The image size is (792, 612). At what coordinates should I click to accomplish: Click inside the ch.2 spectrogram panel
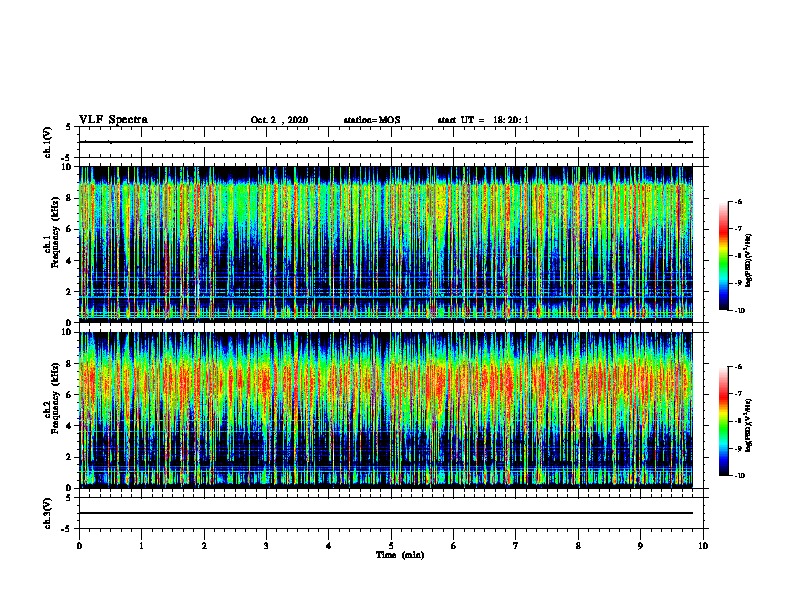point(386,410)
